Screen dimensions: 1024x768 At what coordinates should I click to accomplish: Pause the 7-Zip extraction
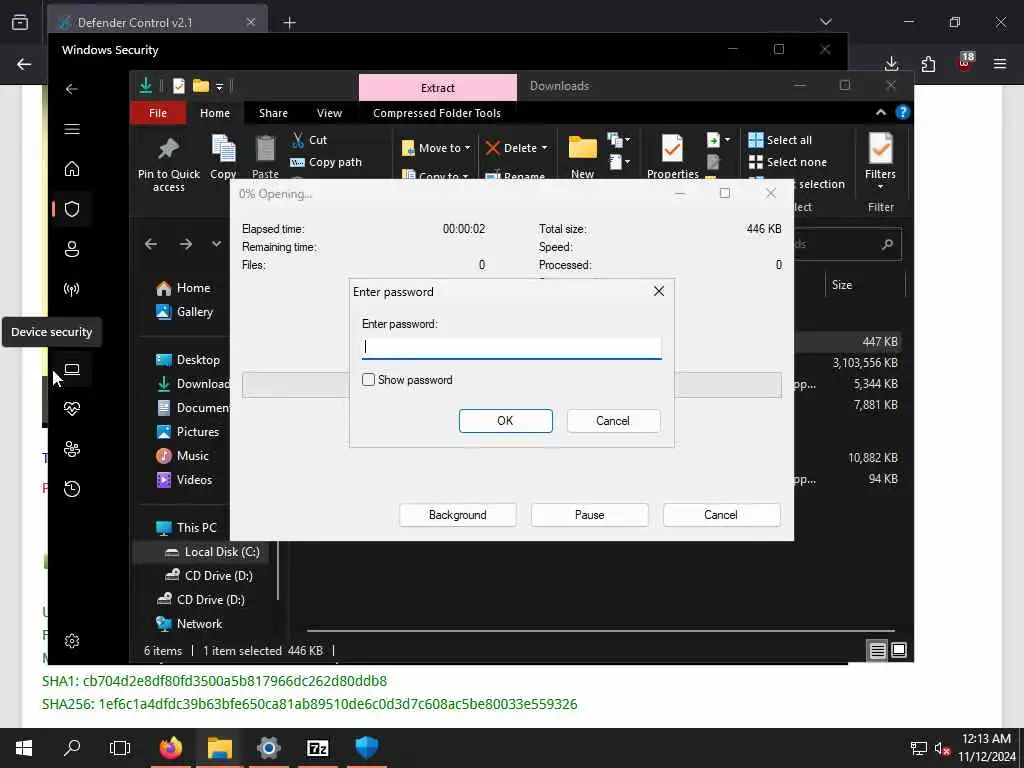pyautogui.click(x=589, y=515)
